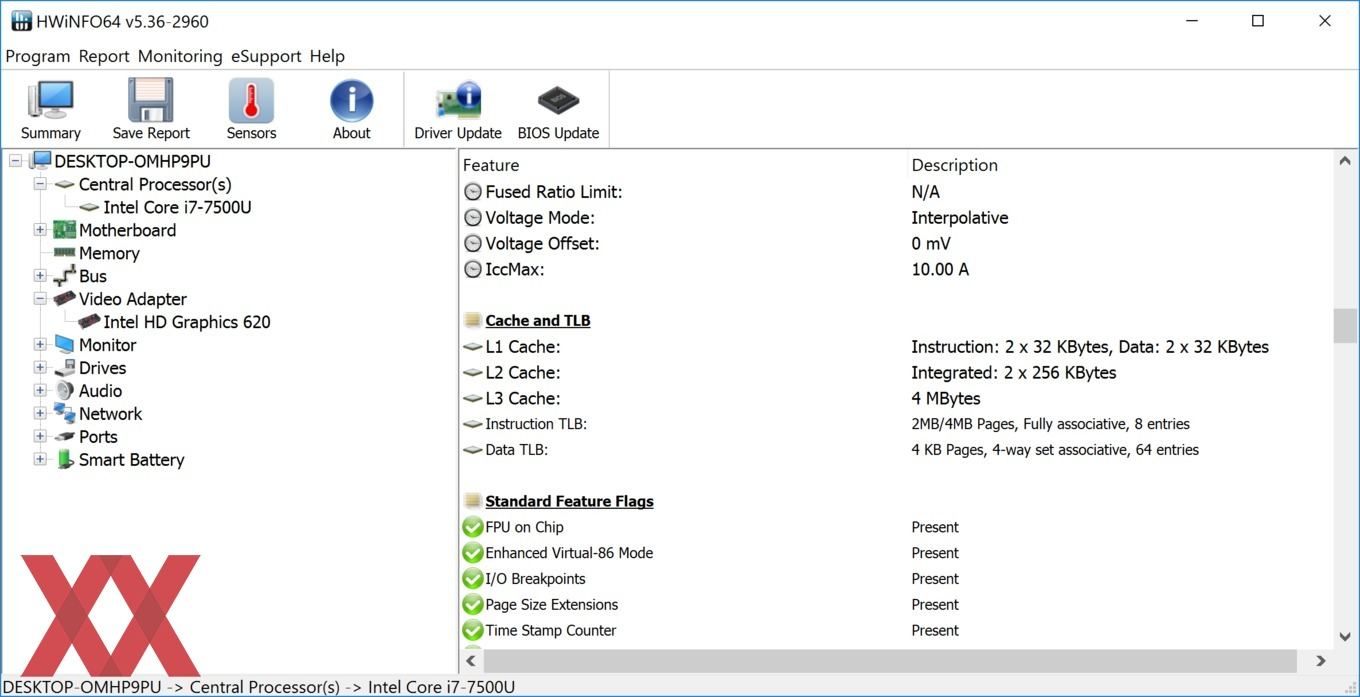Select the Data TLB row
The width and height of the screenshot is (1360, 697).
pos(897,450)
